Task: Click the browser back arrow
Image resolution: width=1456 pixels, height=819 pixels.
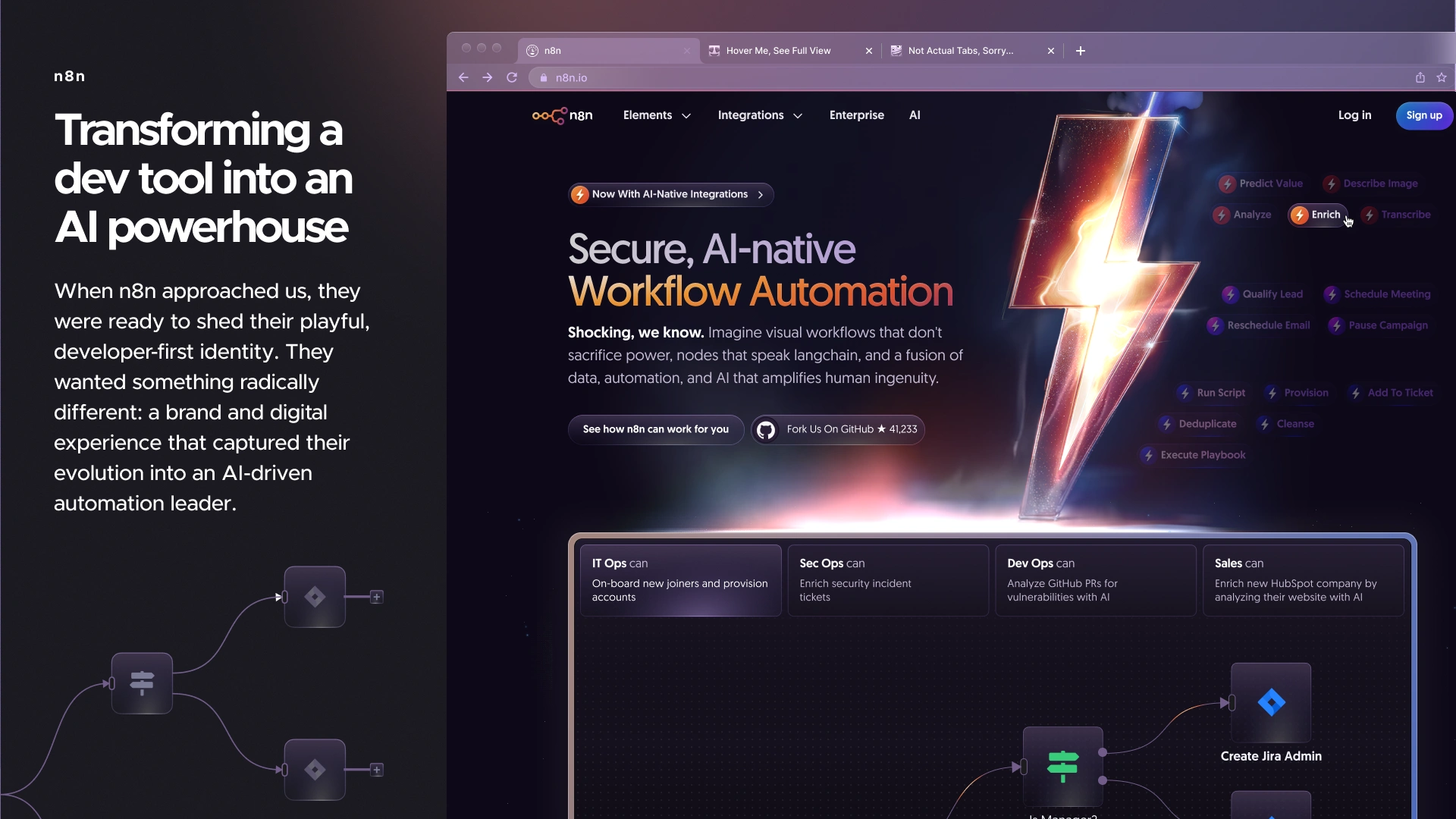Action: coord(463,77)
